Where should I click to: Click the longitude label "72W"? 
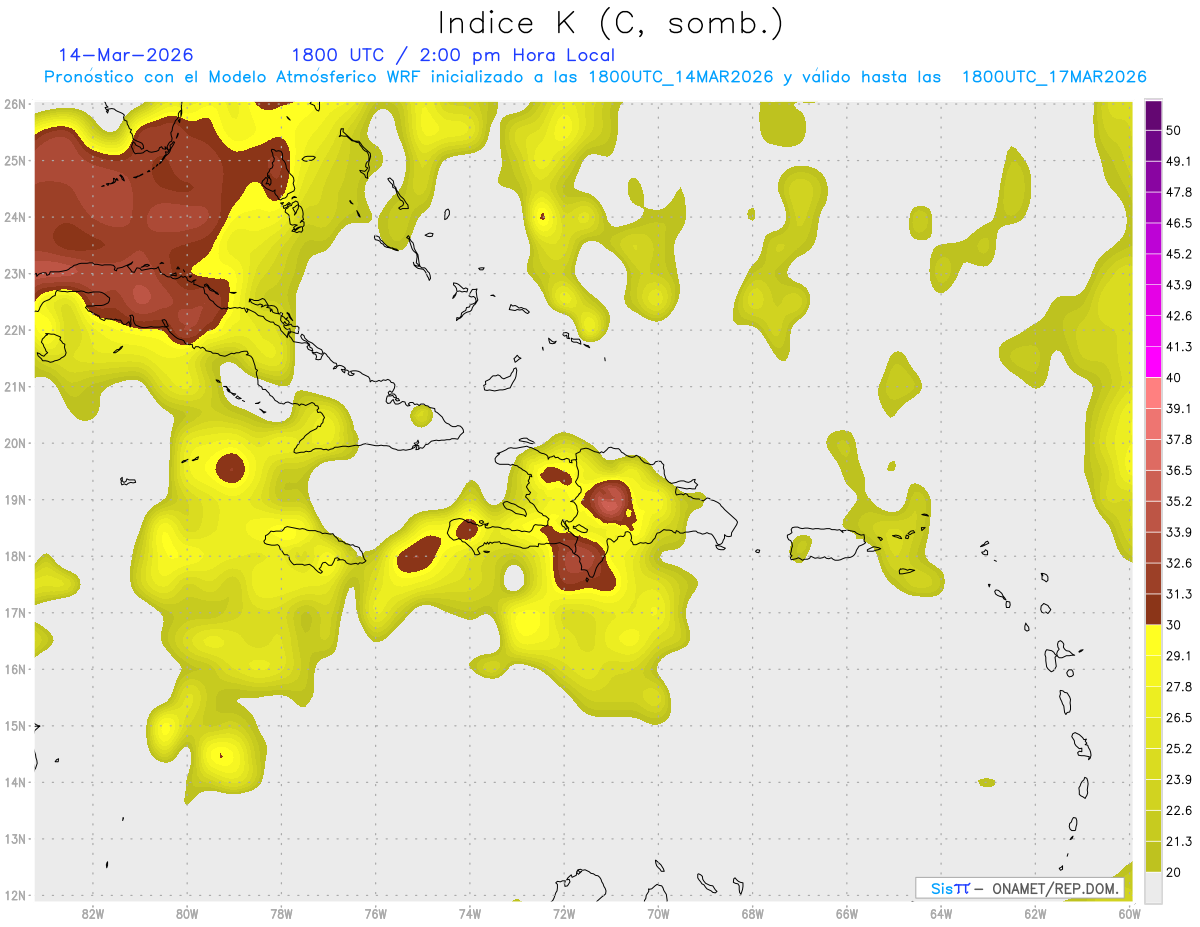click(563, 913)
